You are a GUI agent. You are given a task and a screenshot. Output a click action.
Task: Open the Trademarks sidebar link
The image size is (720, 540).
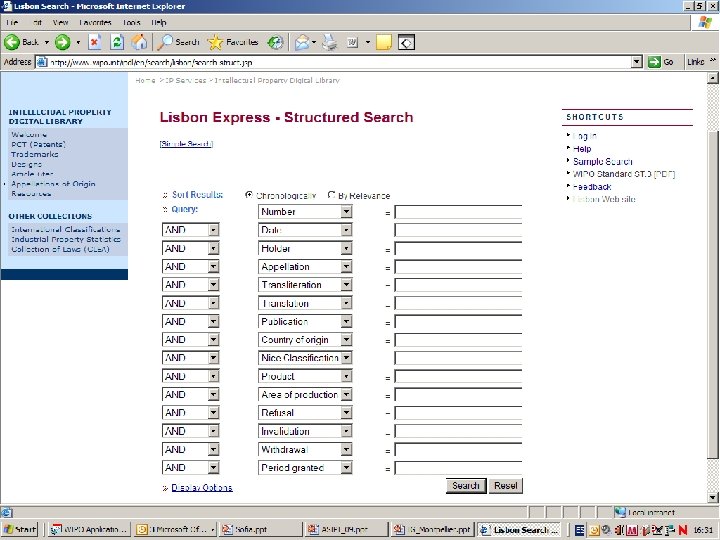coord(35,154)
